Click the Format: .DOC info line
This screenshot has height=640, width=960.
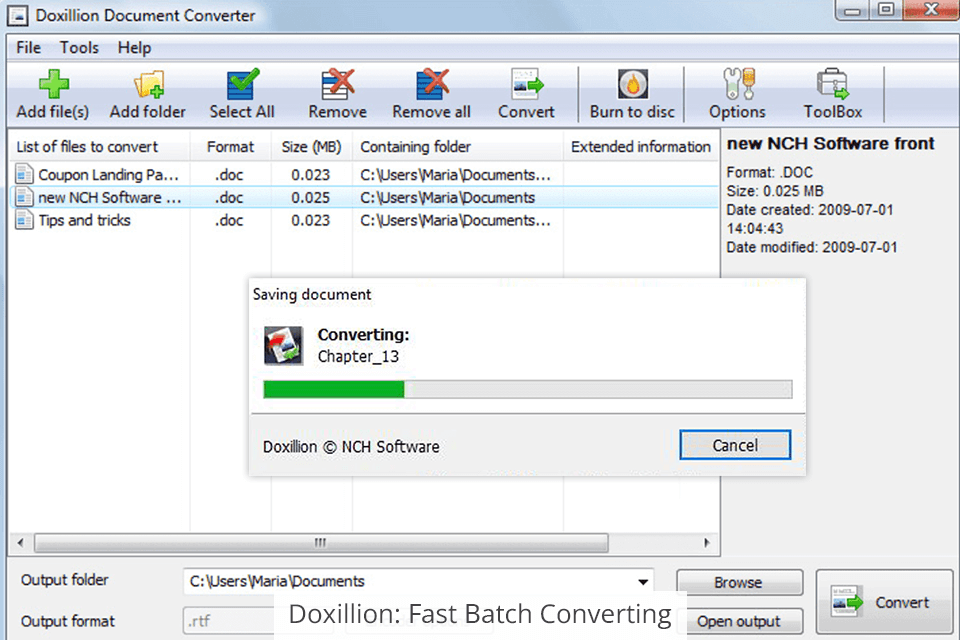770,172
